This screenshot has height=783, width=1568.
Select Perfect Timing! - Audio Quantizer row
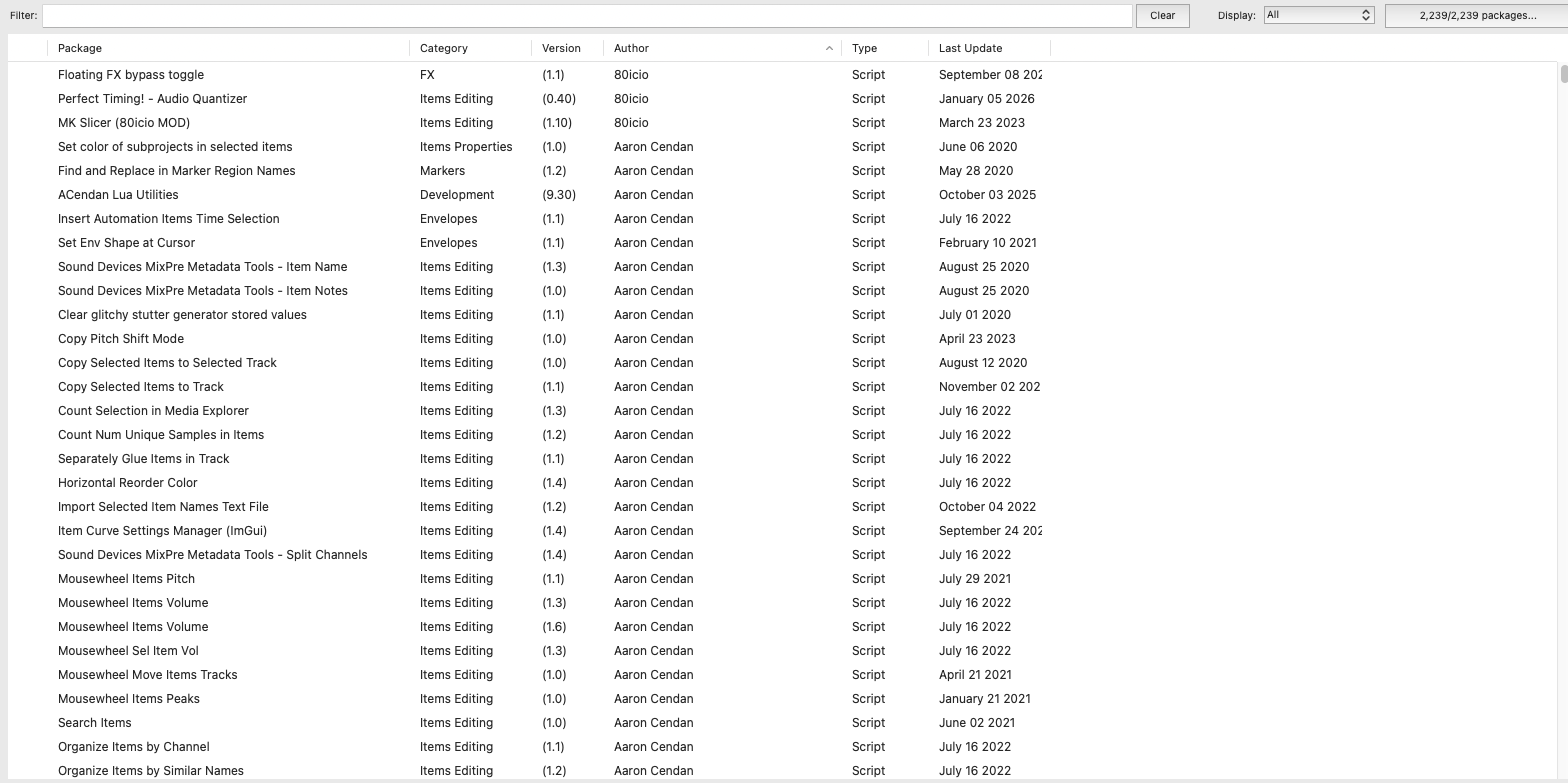[152, 99]
